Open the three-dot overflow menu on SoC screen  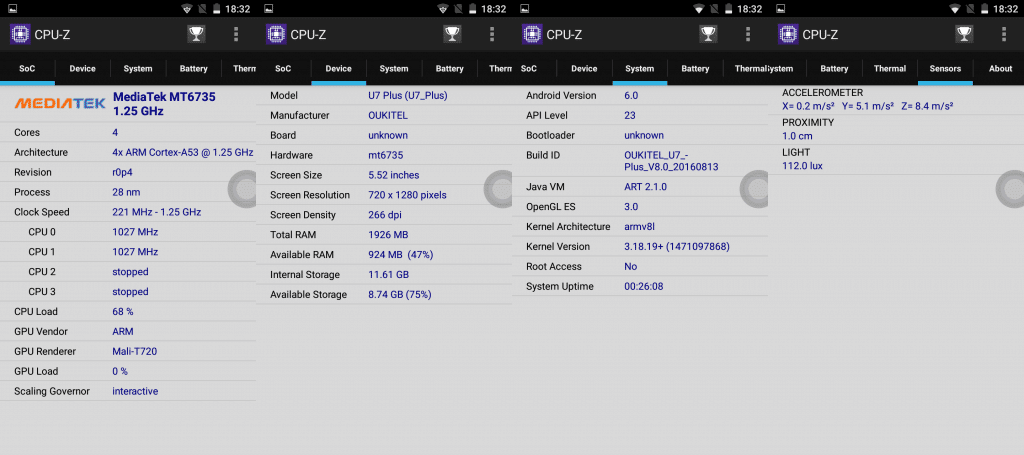tap(236, 34)
